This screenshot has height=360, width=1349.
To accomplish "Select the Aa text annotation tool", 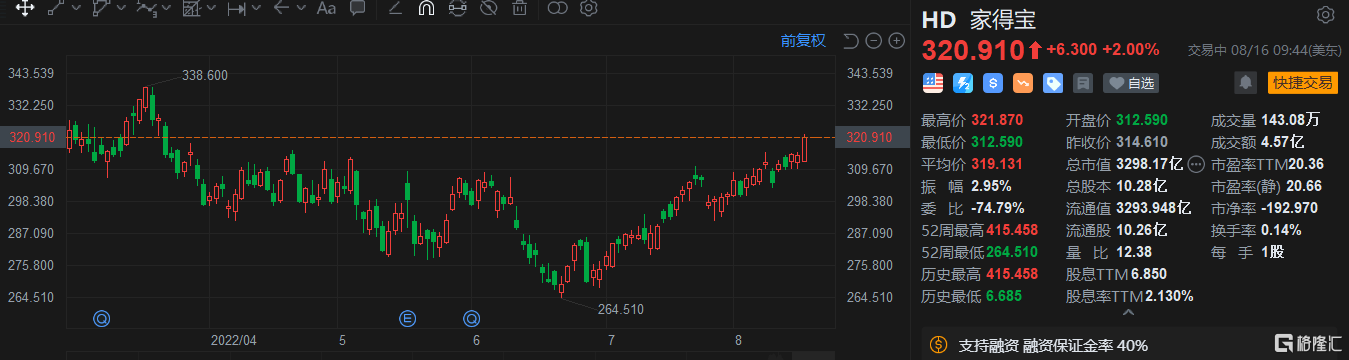I will tap(326, 9).
